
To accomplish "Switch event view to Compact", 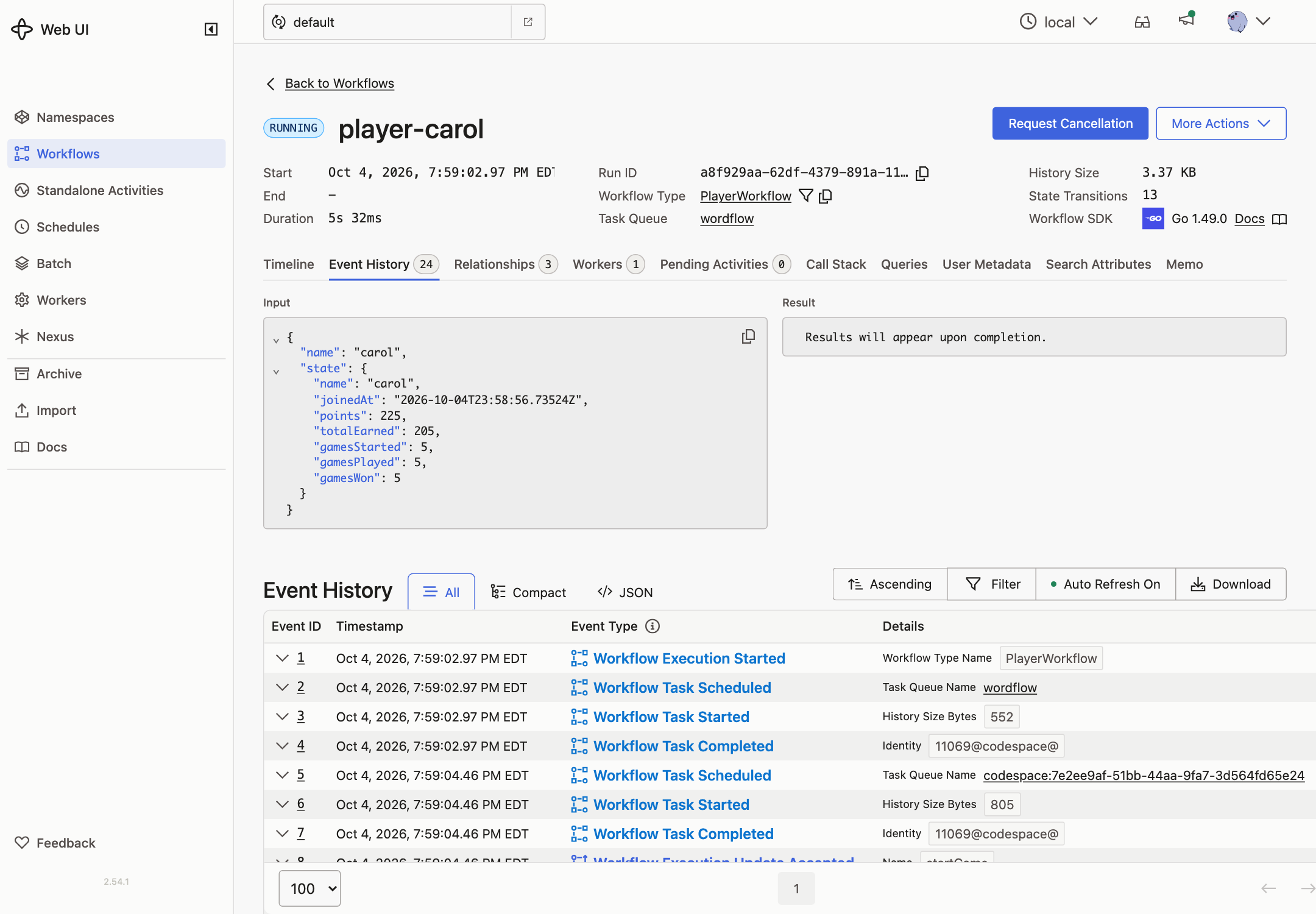I will point(528,592).
